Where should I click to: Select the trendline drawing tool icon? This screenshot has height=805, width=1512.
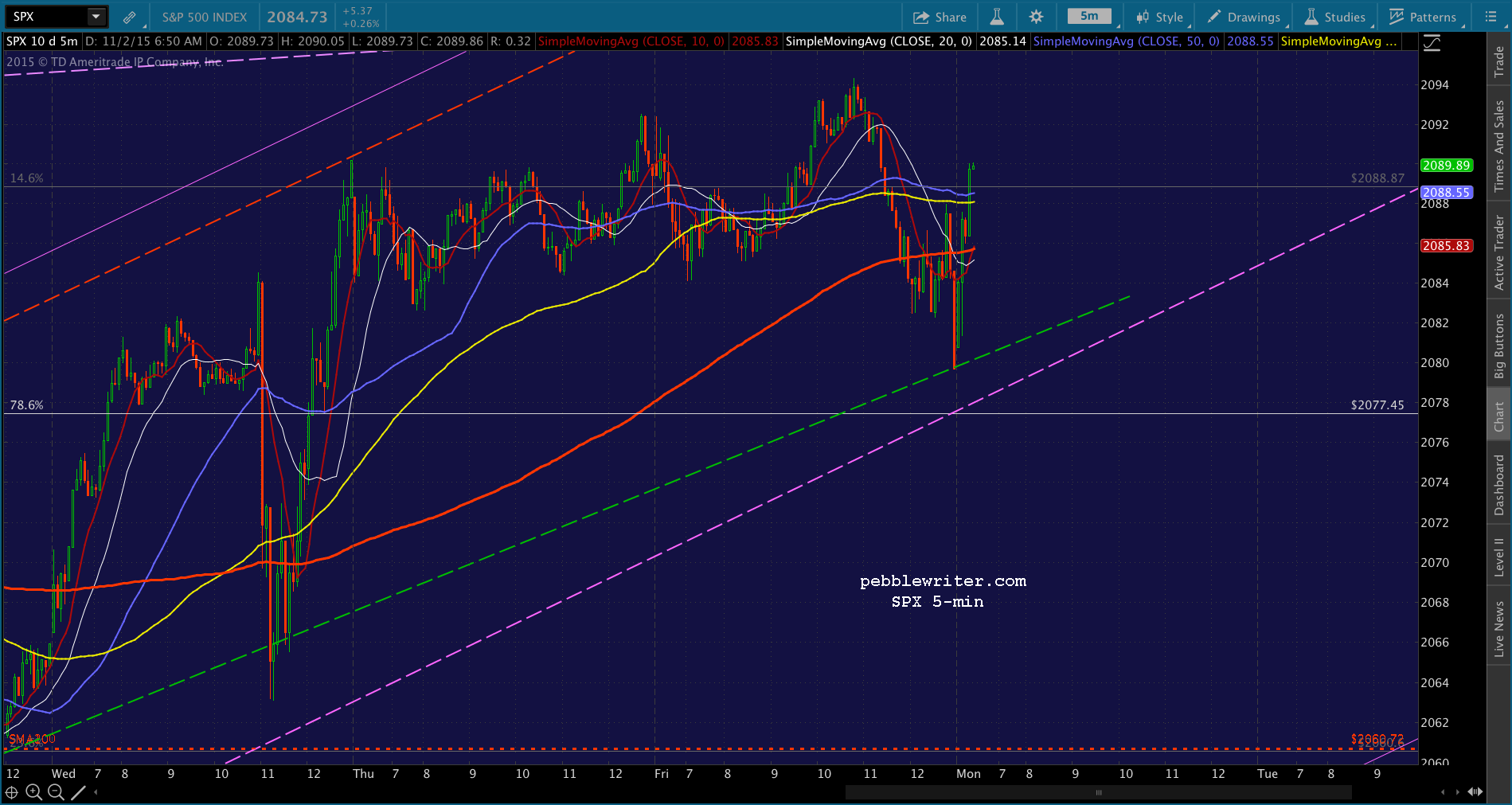78,792
